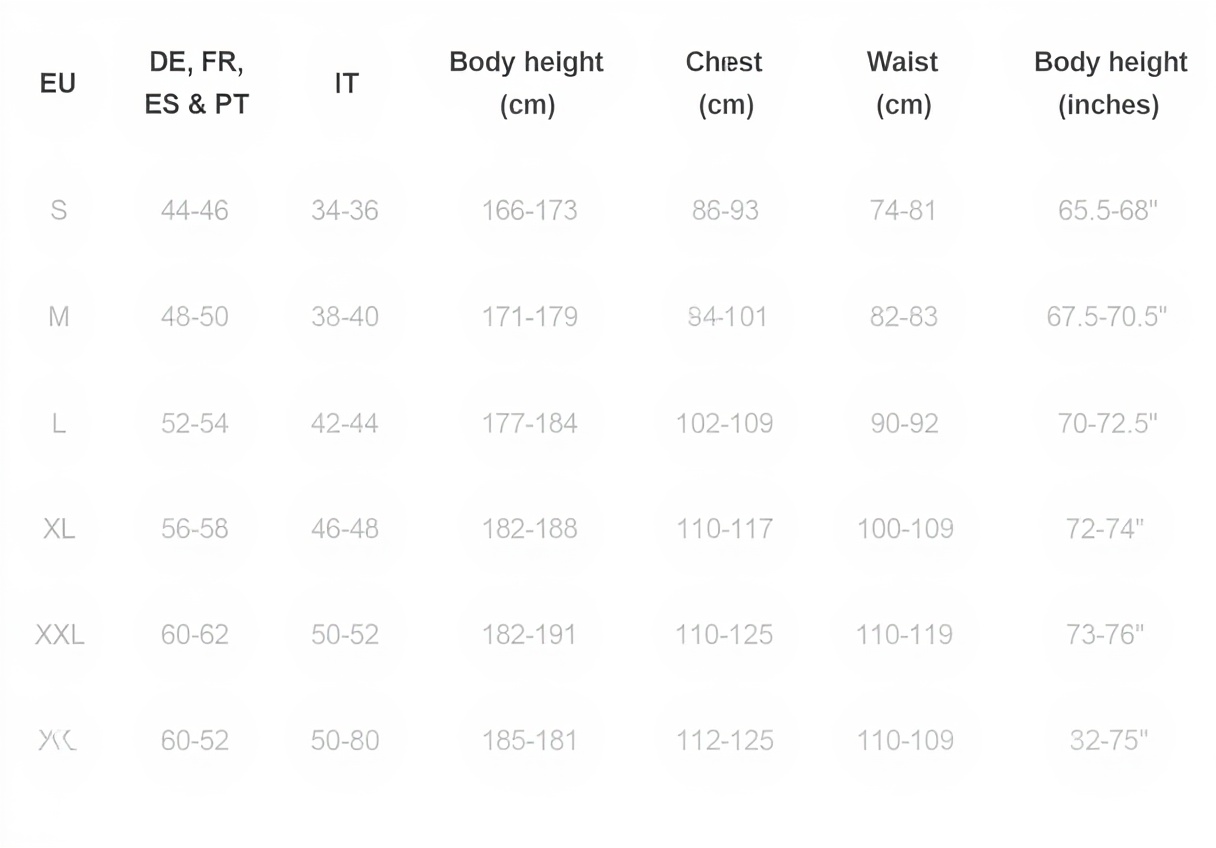Select the DE, FR, ES & PT header
The width and height of the screenshot is (1216, 848).
[x=196, y=83]
